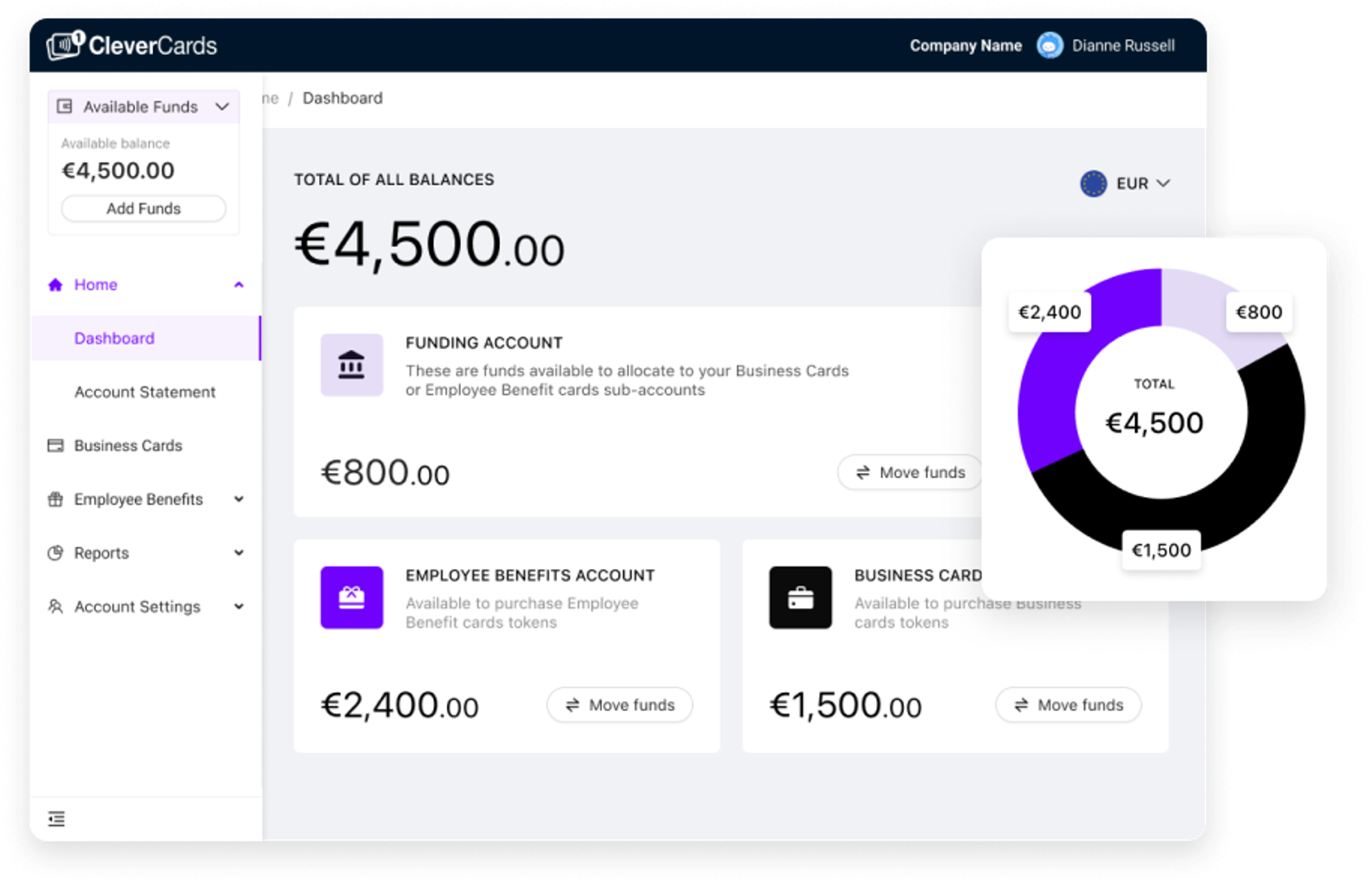Collapse the sidebar using bottom menu icon
The width and height of the screenshot is (1372, 883).
click(56, 819)
